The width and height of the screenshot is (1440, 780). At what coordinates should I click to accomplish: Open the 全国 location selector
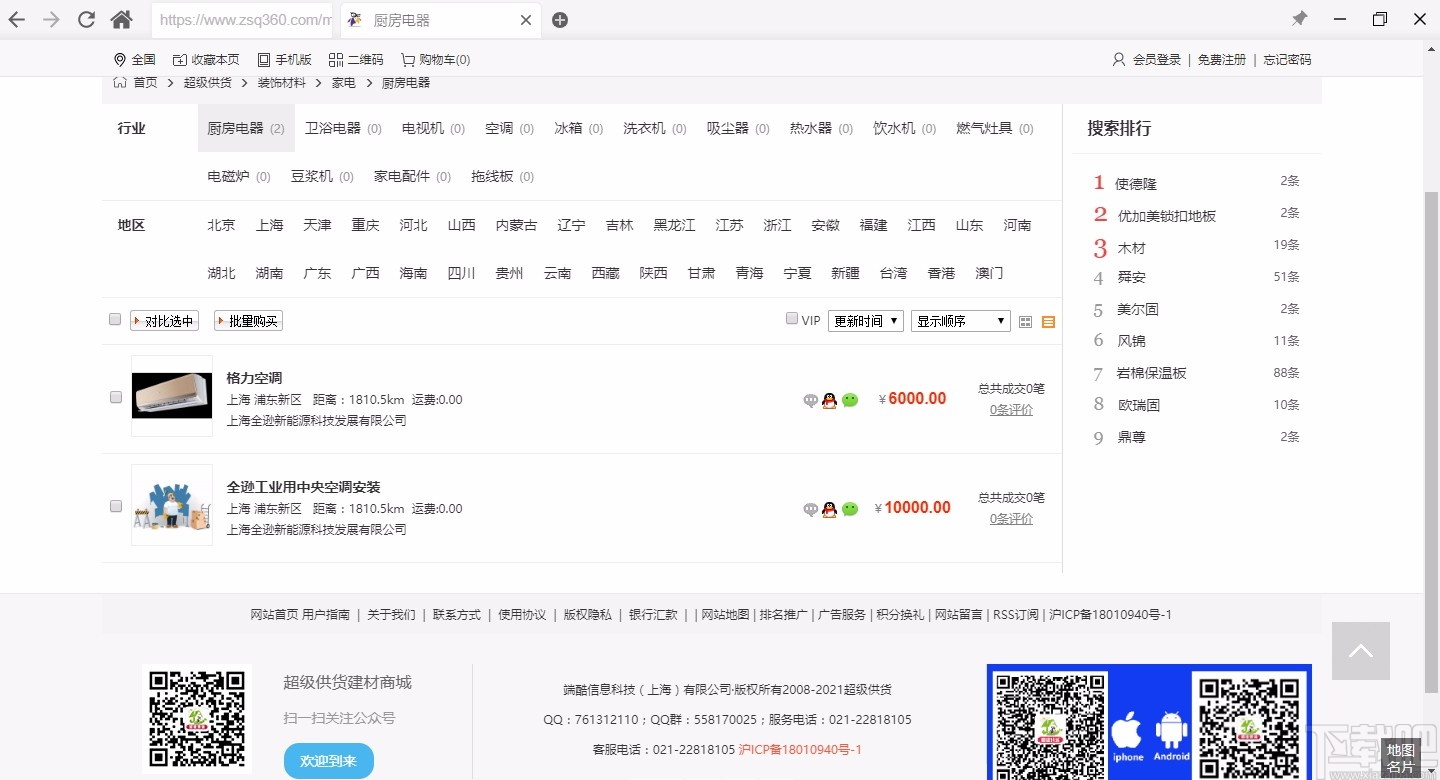click(134, 59)
